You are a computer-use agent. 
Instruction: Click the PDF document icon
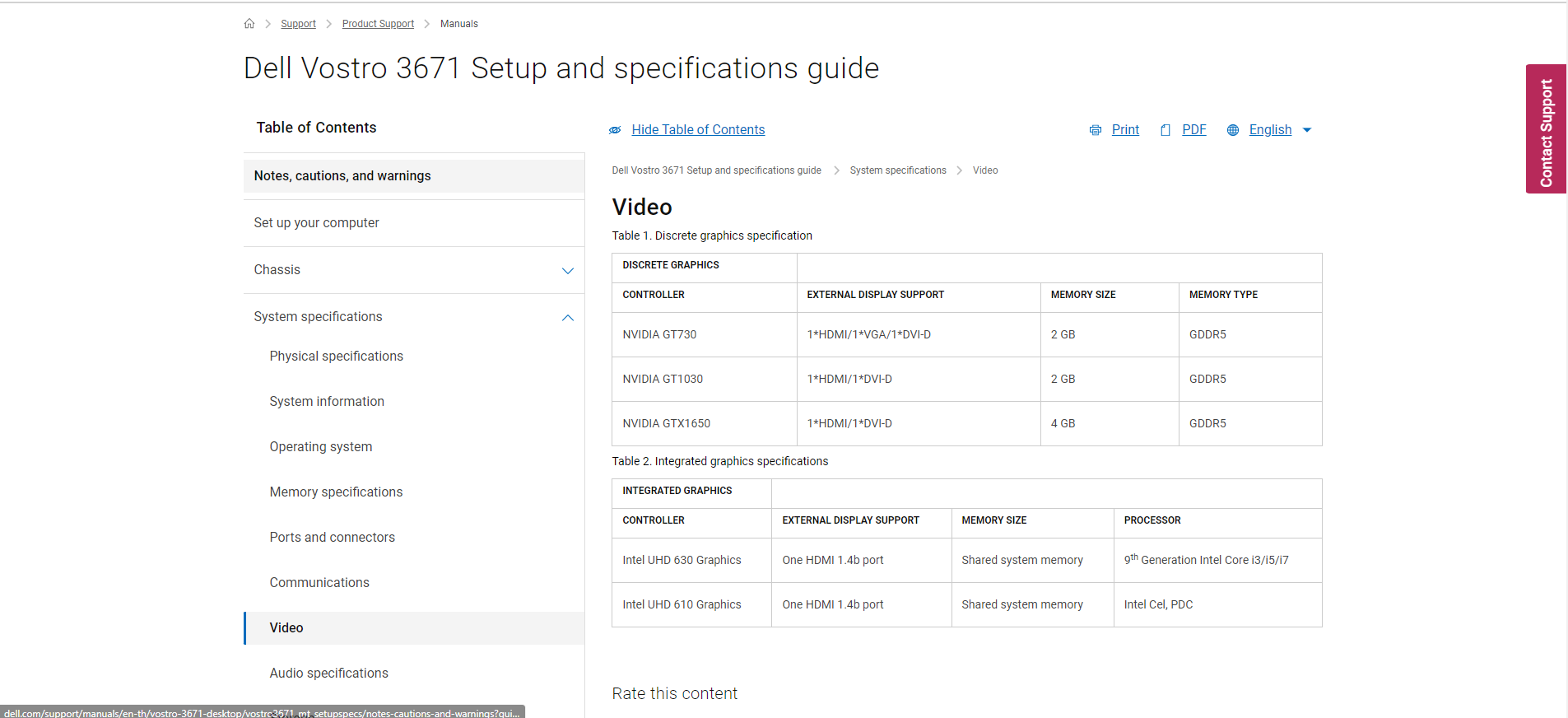pos(1166,130)
